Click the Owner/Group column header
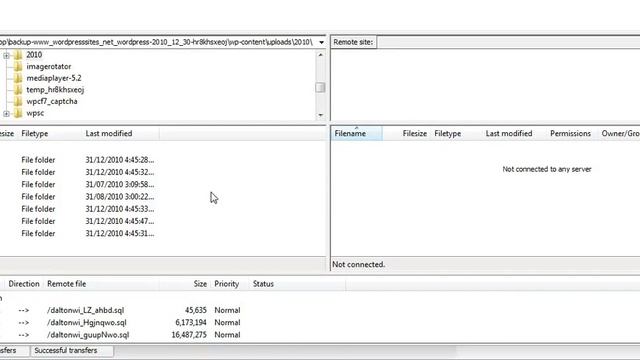The image size is (640, 360). coord(620,133)
